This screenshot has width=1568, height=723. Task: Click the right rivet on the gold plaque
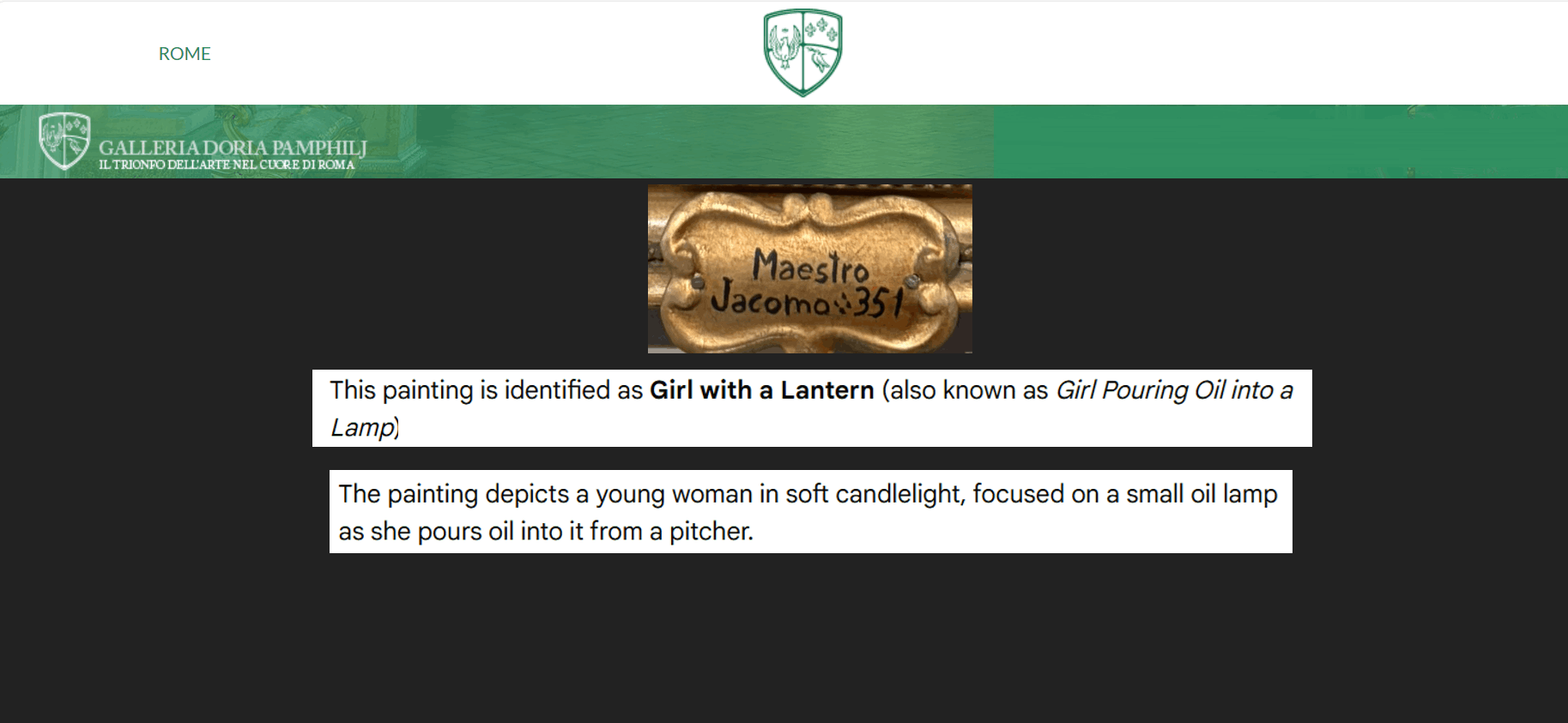[x=912, y=281]
